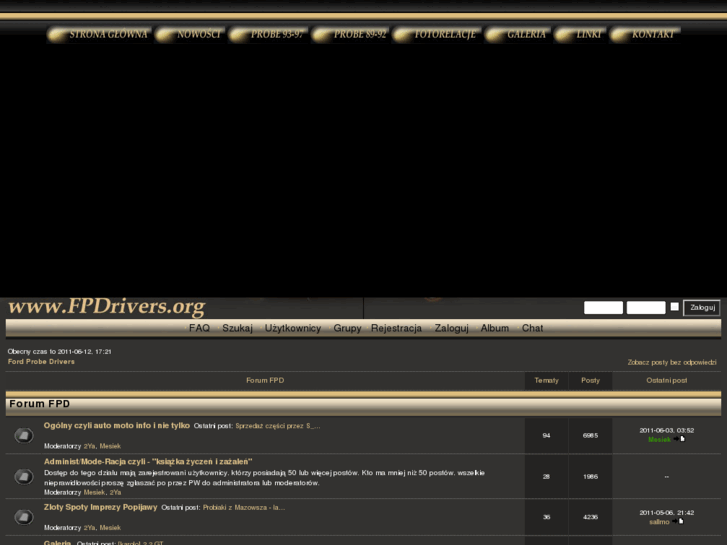Open green Mesiek last-poster link

pyautogui.click(x=659, y=439)
